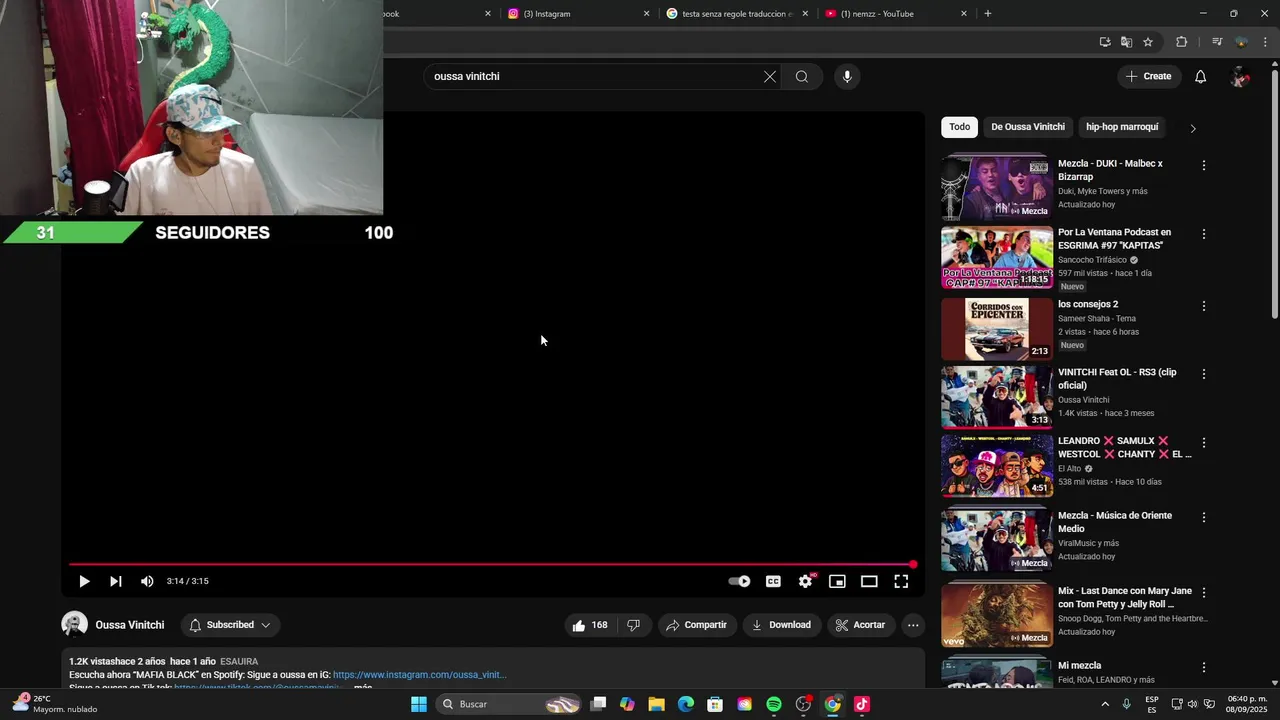This screenshot has height=720, width=1280.
Task: Dislike the video
Action: [633, 625]
